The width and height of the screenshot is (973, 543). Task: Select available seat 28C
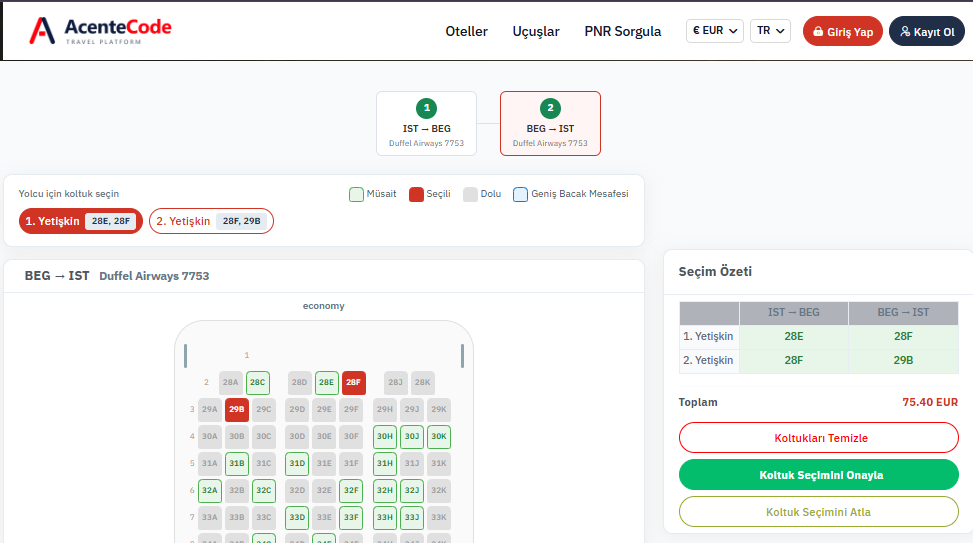(258, 382)
